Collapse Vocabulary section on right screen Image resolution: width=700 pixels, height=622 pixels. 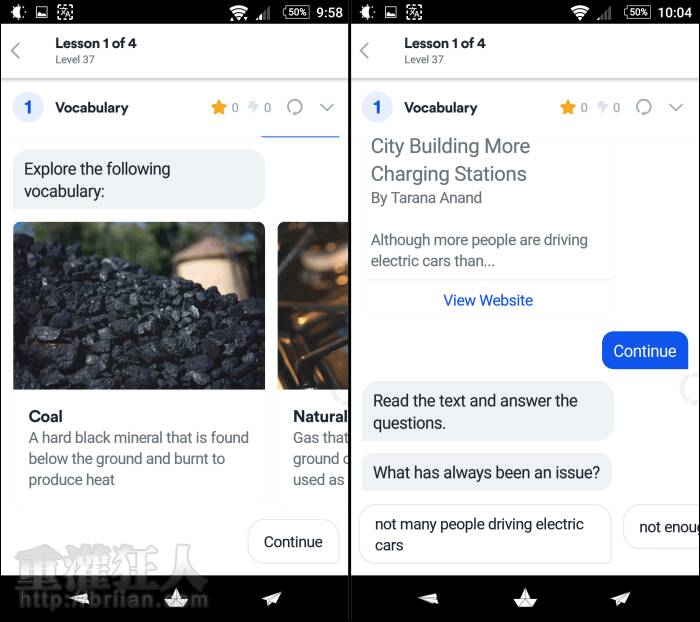point(676,107)
